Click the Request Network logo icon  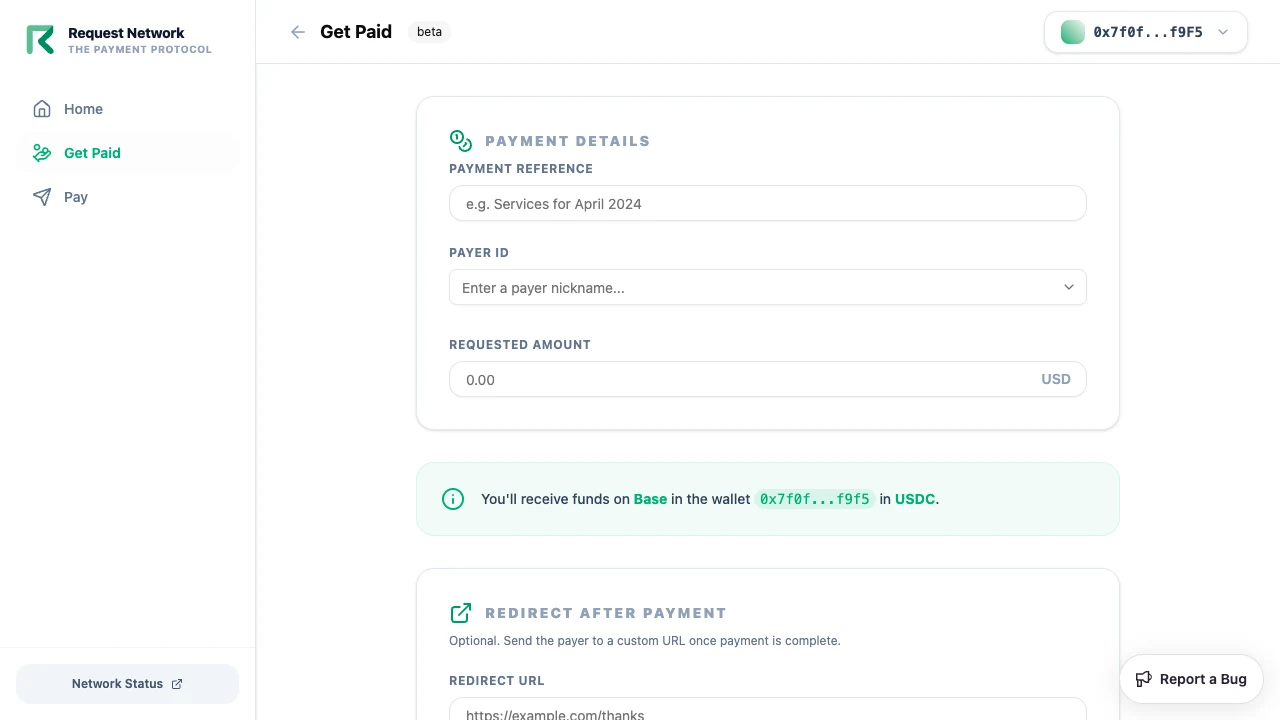tap(40, 40)
